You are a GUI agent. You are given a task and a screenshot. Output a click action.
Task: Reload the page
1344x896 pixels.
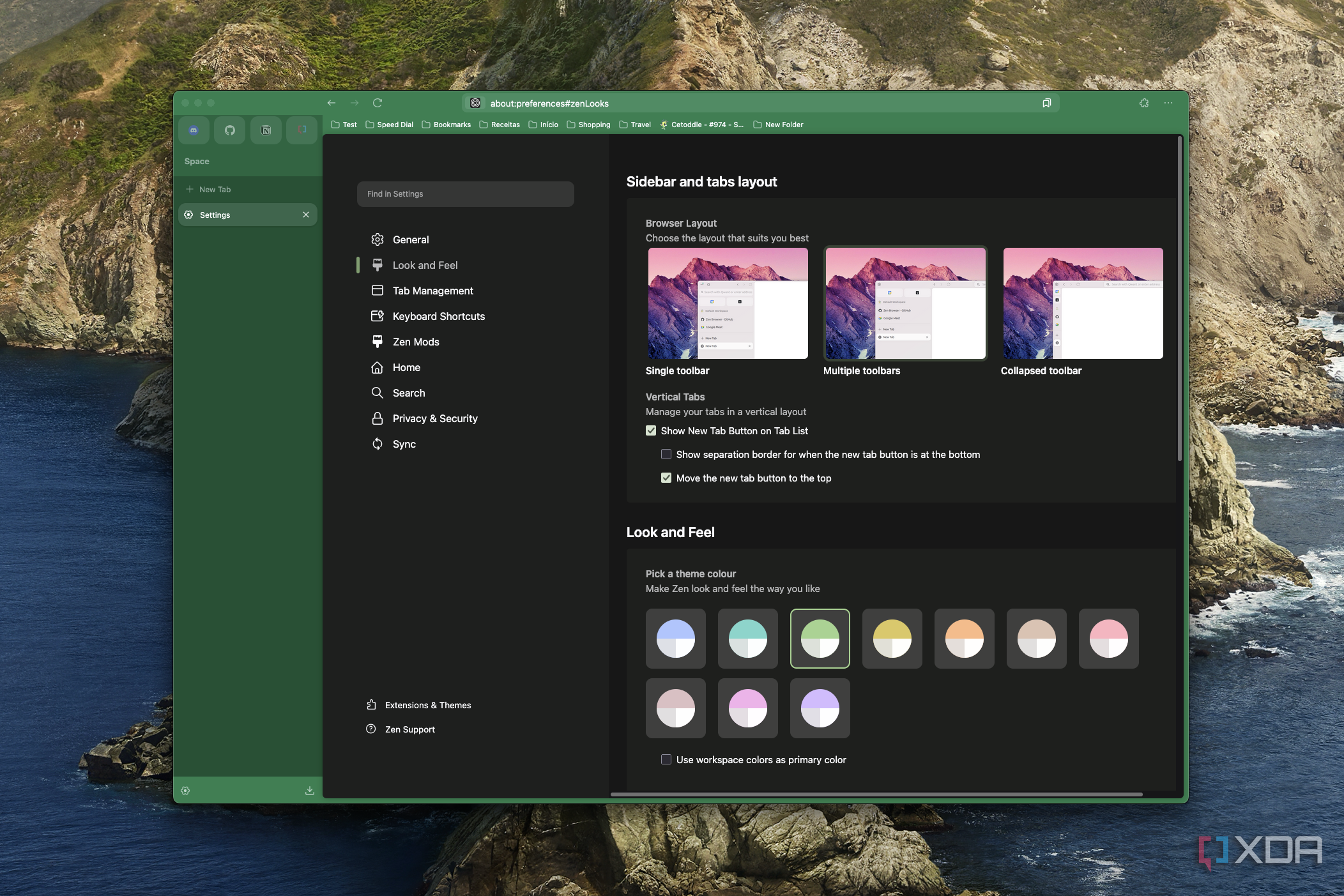click(378, 103)
